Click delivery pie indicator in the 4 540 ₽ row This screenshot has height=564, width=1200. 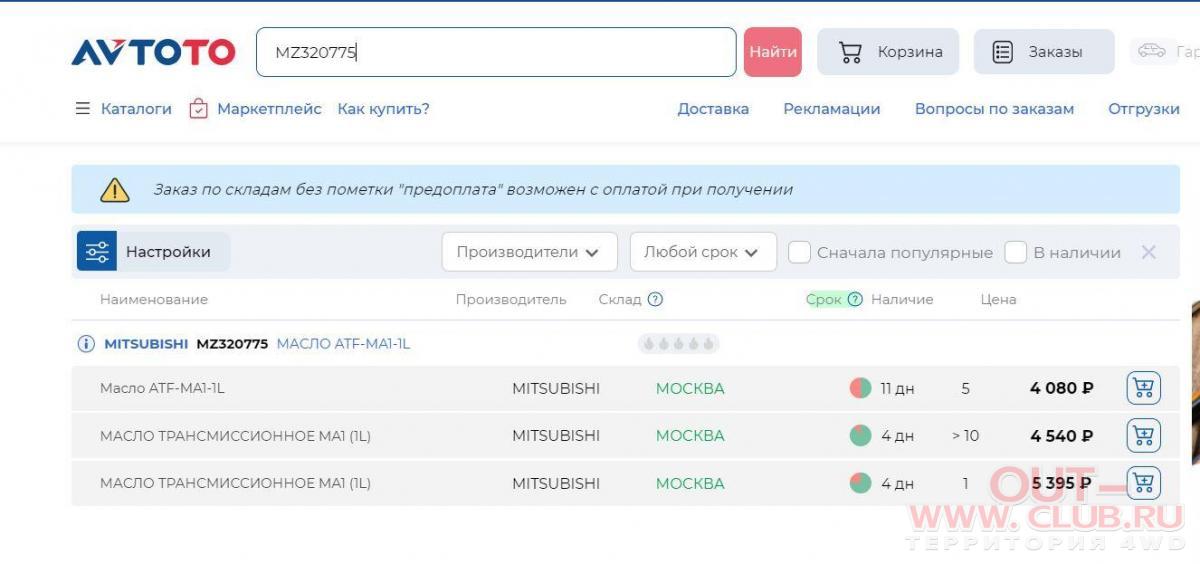860,435
